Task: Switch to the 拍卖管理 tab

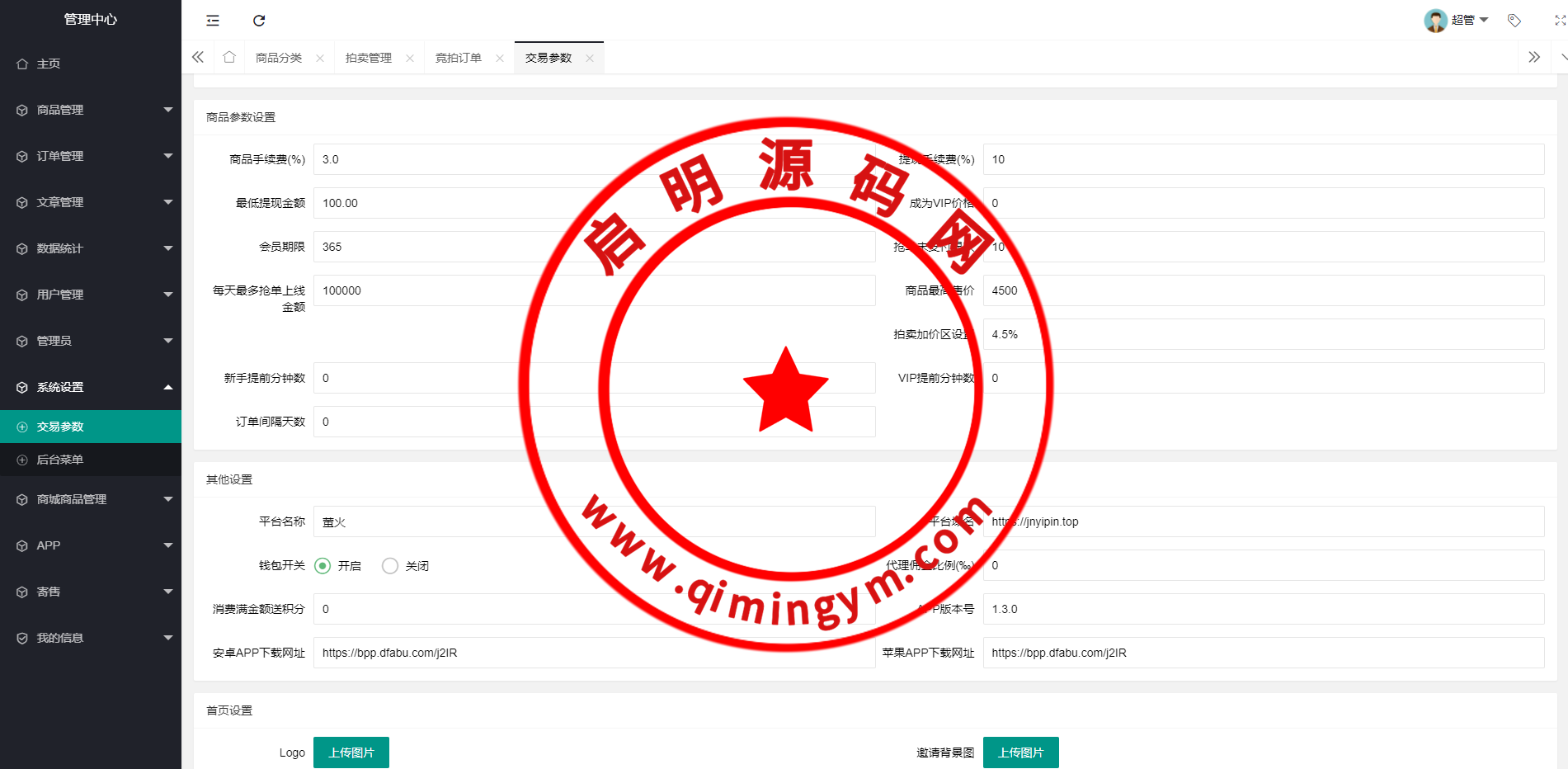Action: tap(369, 59)
